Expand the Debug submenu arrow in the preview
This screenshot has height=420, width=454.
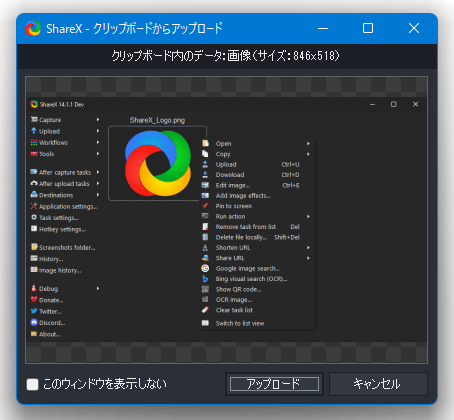98,288
